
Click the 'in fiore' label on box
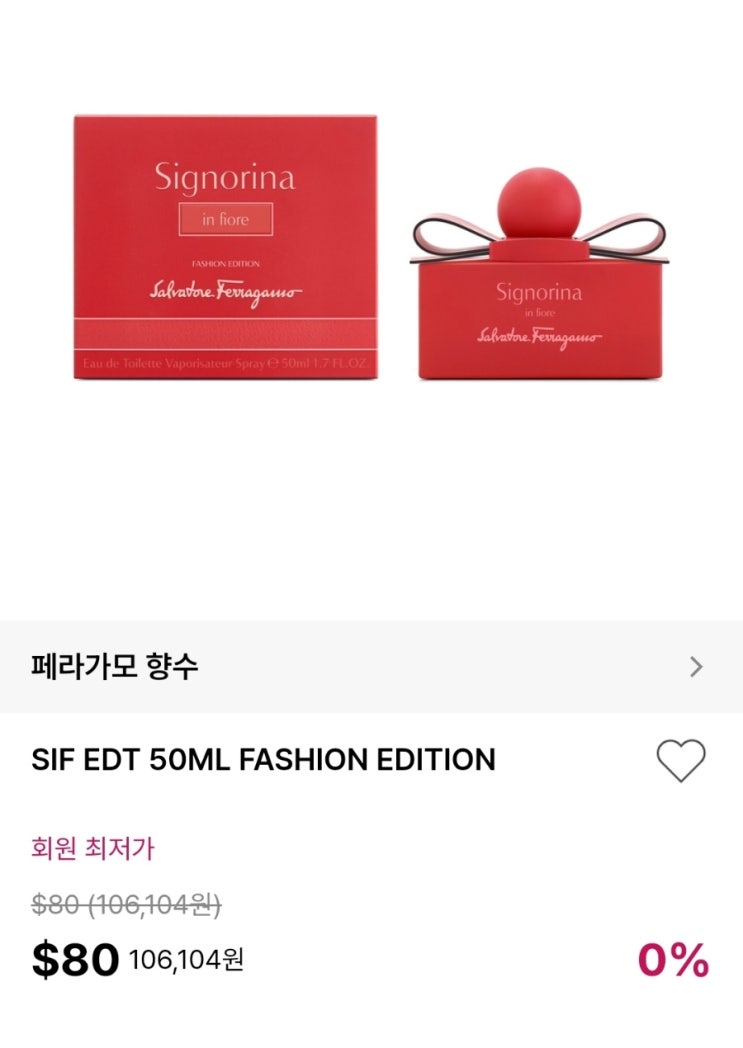tap(226, 219)
